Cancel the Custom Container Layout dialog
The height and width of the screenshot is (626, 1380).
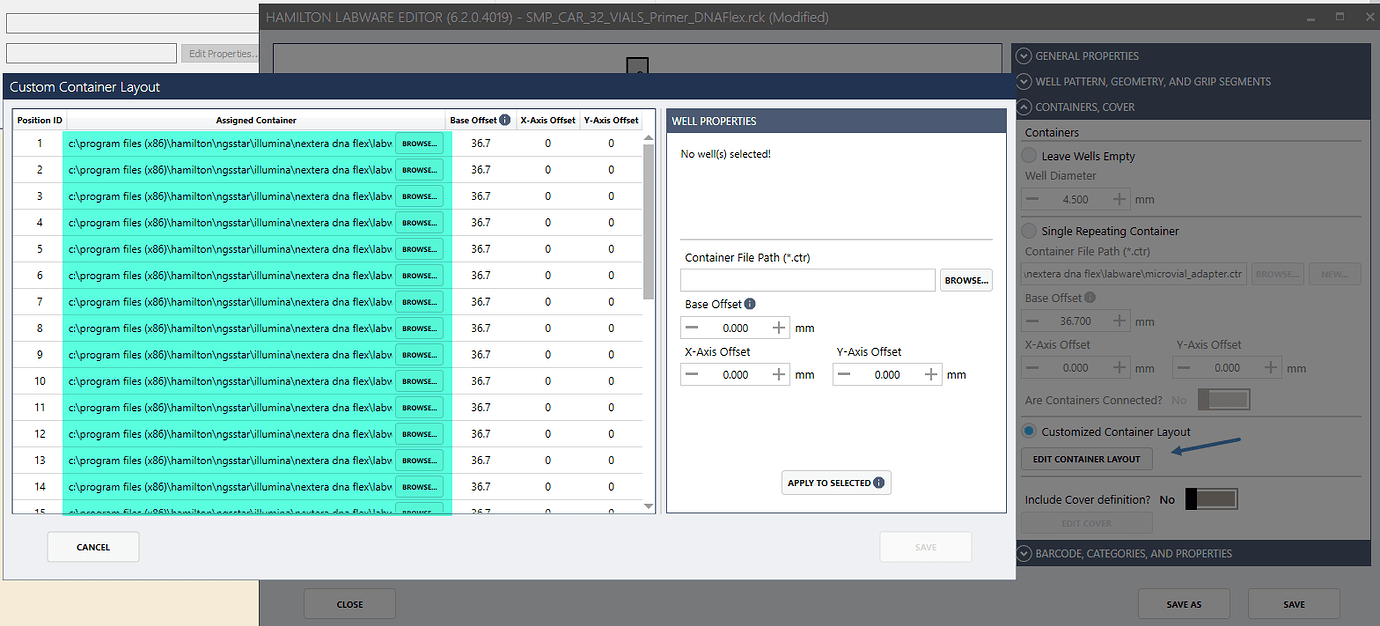93,547
